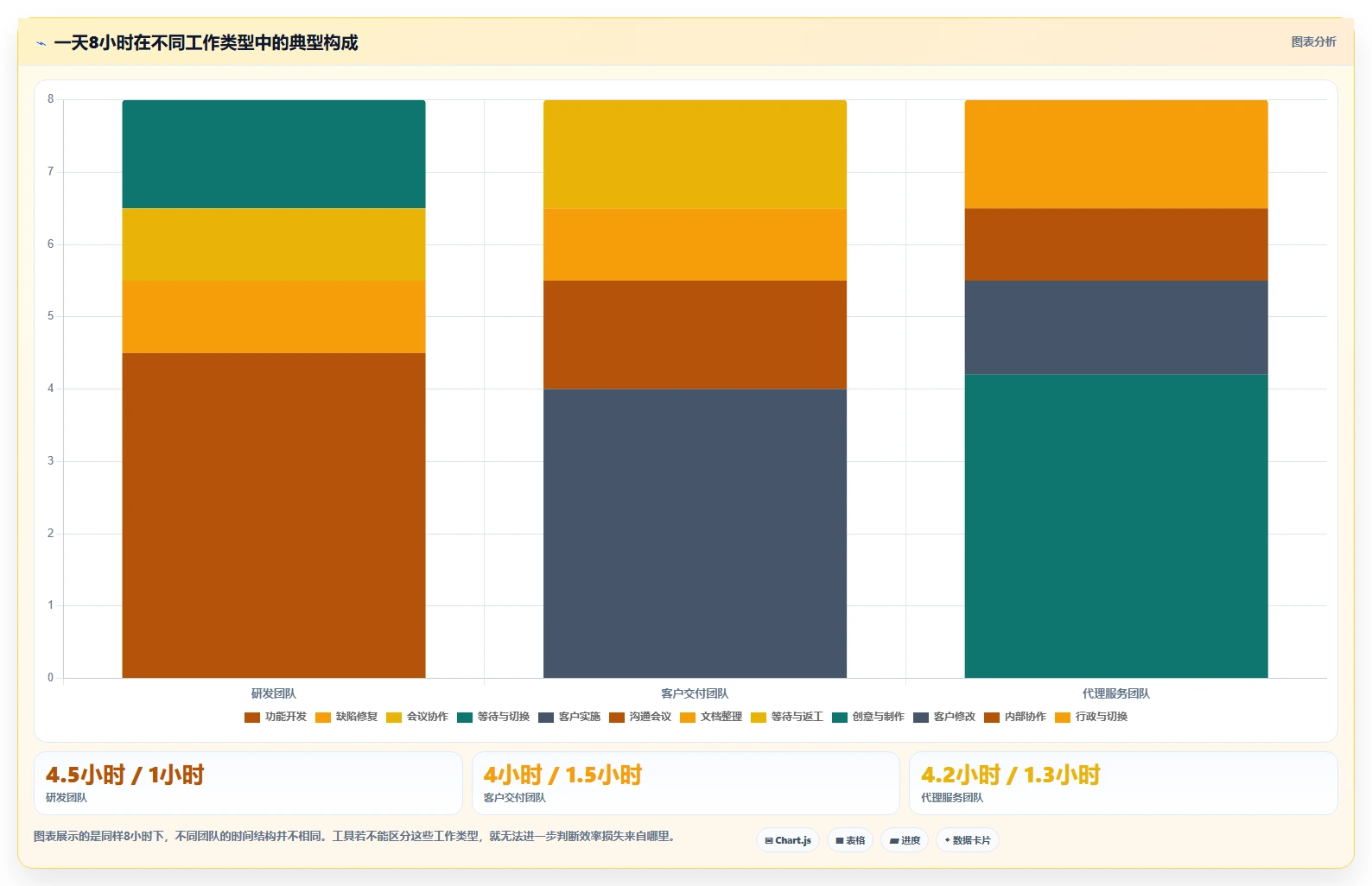Image resolution: width=1372 pixels, height=886 pixels.
Task: Toggle the 功能开发 legend item
Action: tap(276, 717)
